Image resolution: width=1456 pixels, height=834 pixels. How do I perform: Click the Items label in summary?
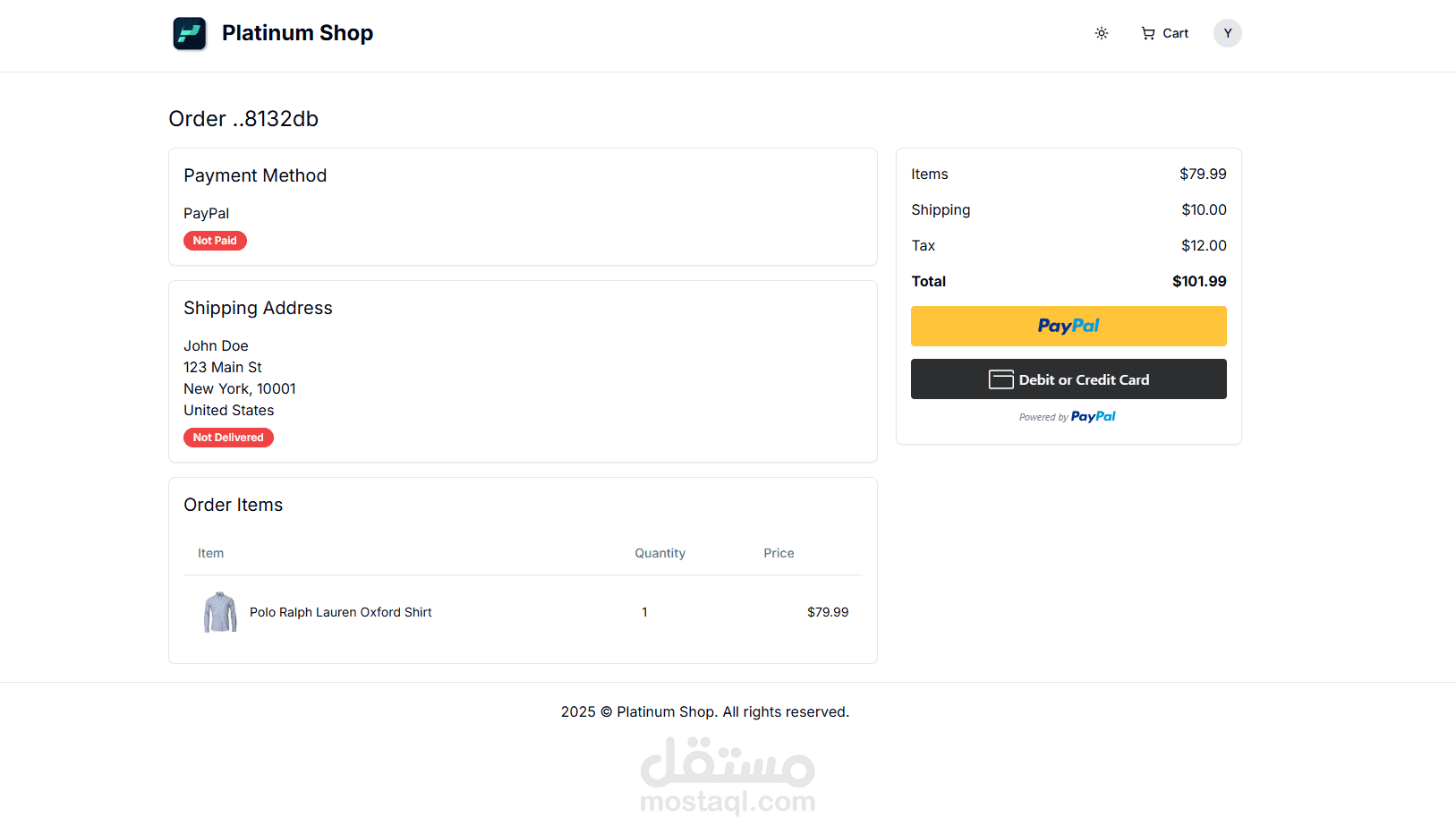[x=930, y=174]
